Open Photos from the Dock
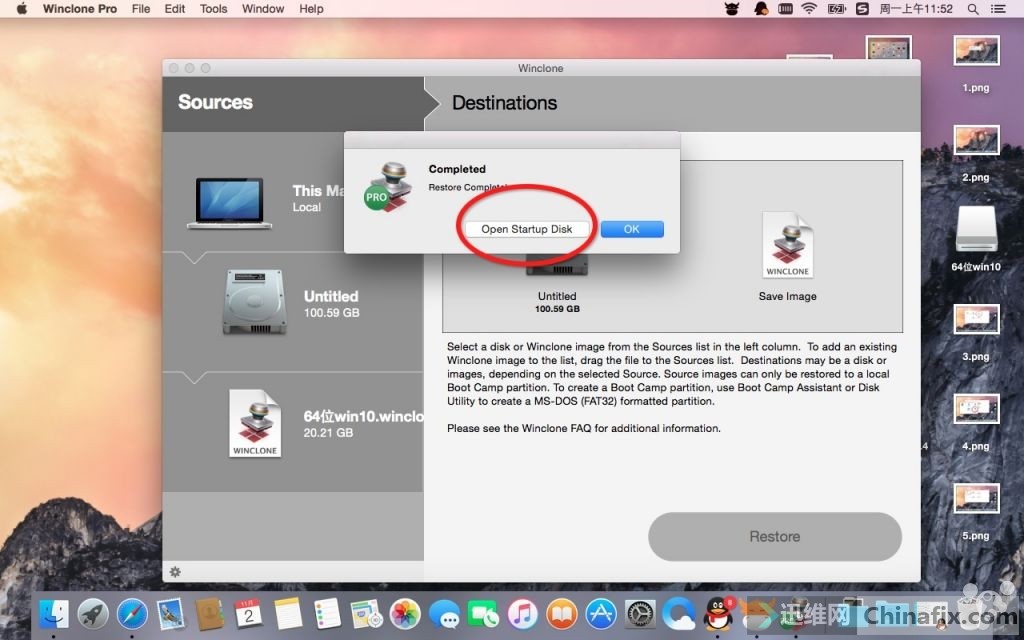The width and height of the screenshot is (1024, 640). (405, 615)
